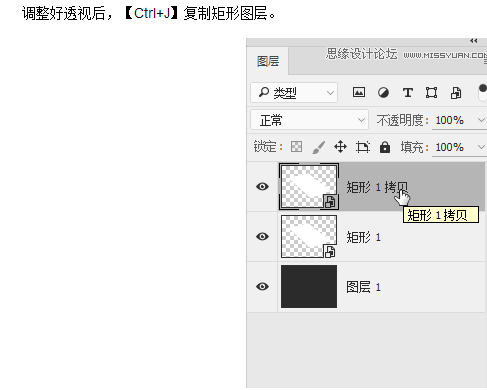Image resolution: width=487 pixels, height=390 pixels.
Task: Select the dark 图层 1 thumbnail
Action: pyautogui.click(x=309, y=286)
